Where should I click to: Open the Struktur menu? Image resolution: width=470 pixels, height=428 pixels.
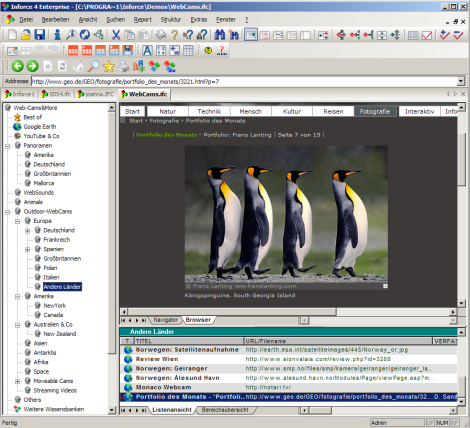(171, 20)
